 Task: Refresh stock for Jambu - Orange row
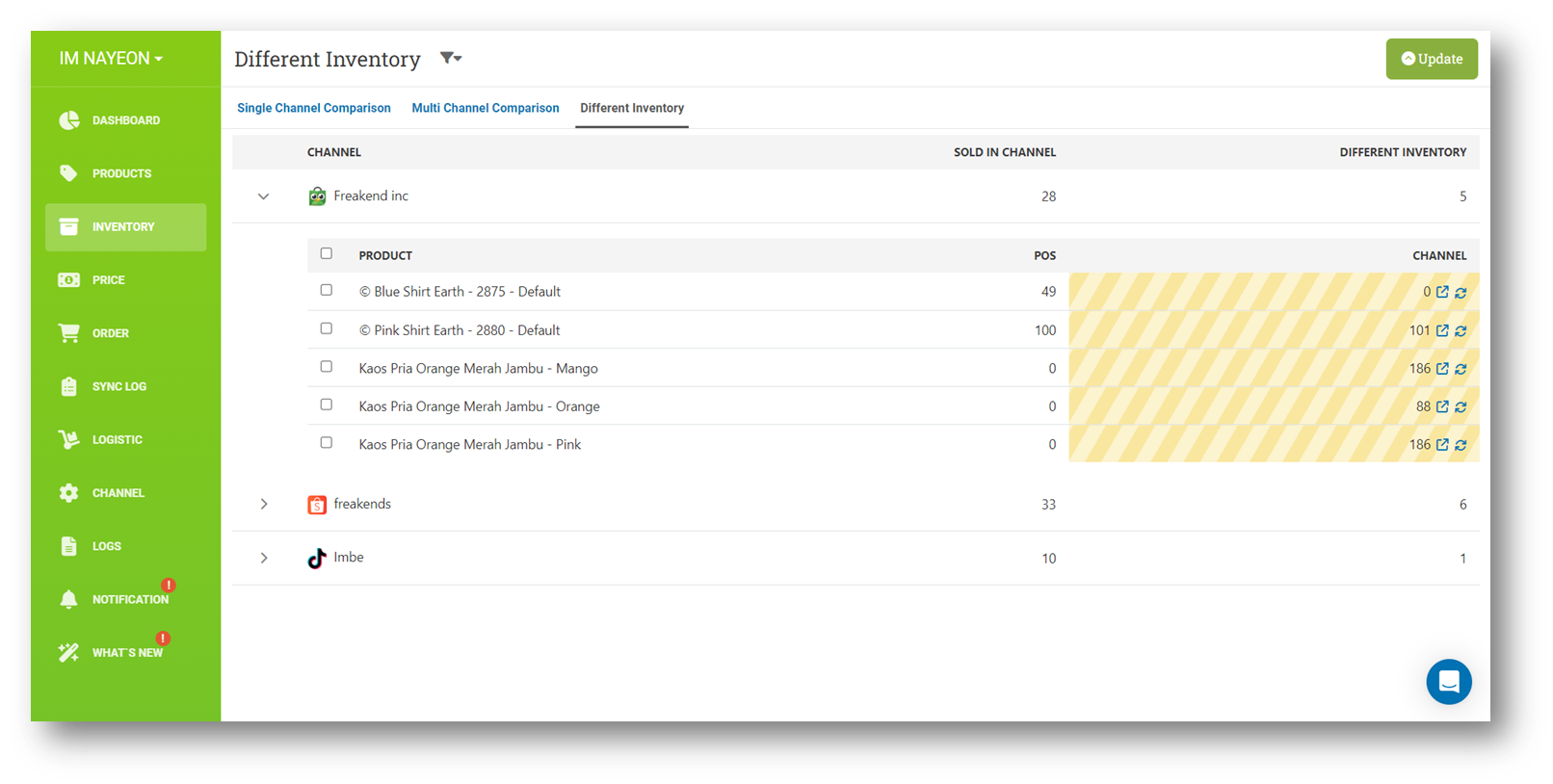tap(1461, 406)
